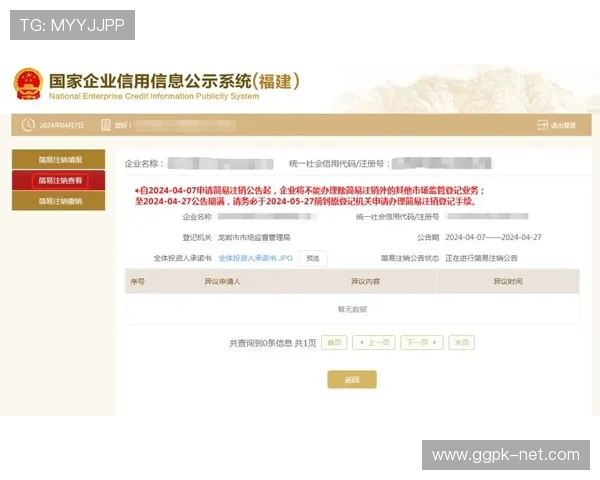This screenshot has height=480, width=600.
Task: Click the 暂无数据 empty table message
Action: pyautogui.click(x=352, y=309)
